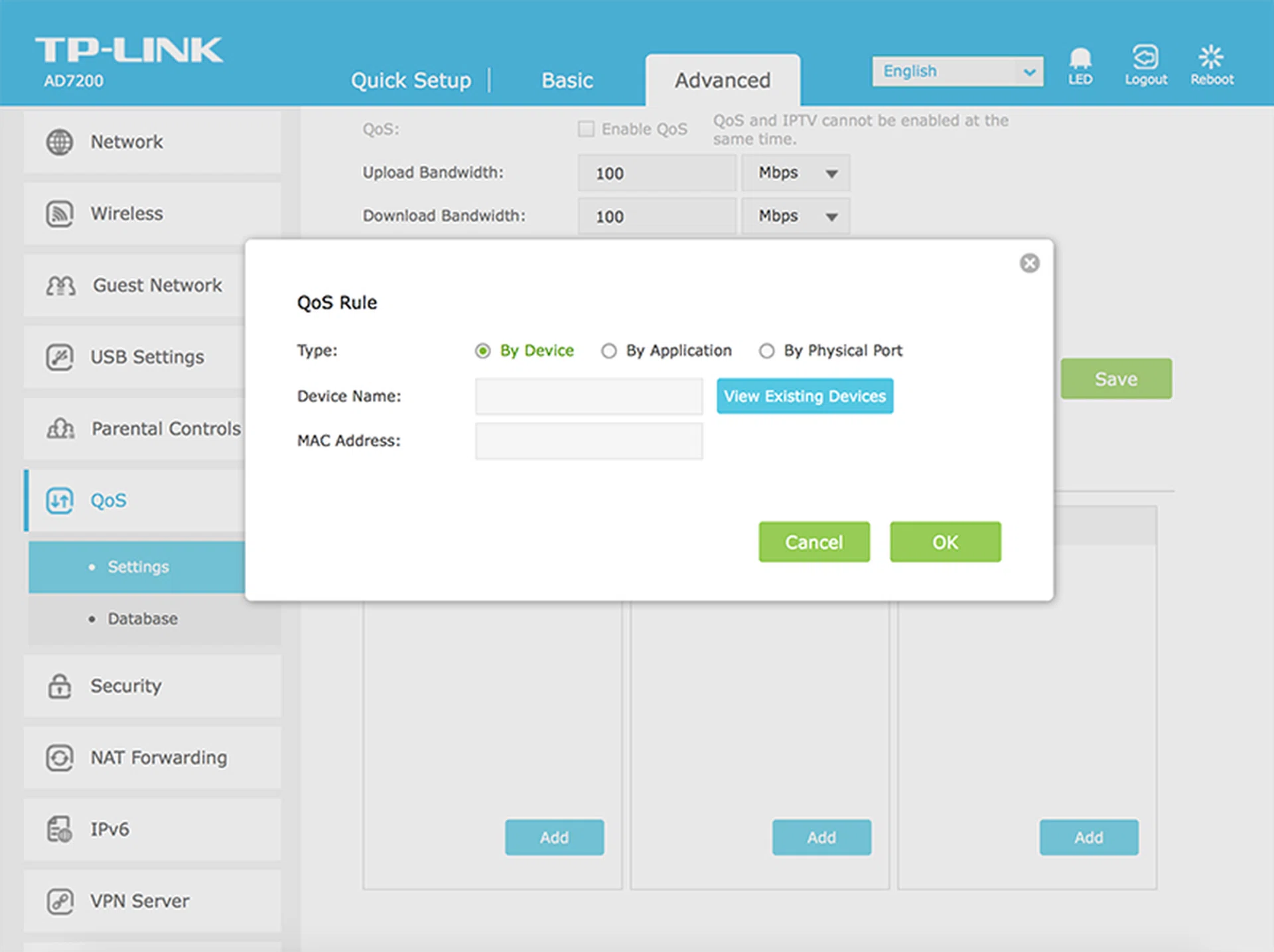
Task: Click the Security padlock icon
Action: 60,685
